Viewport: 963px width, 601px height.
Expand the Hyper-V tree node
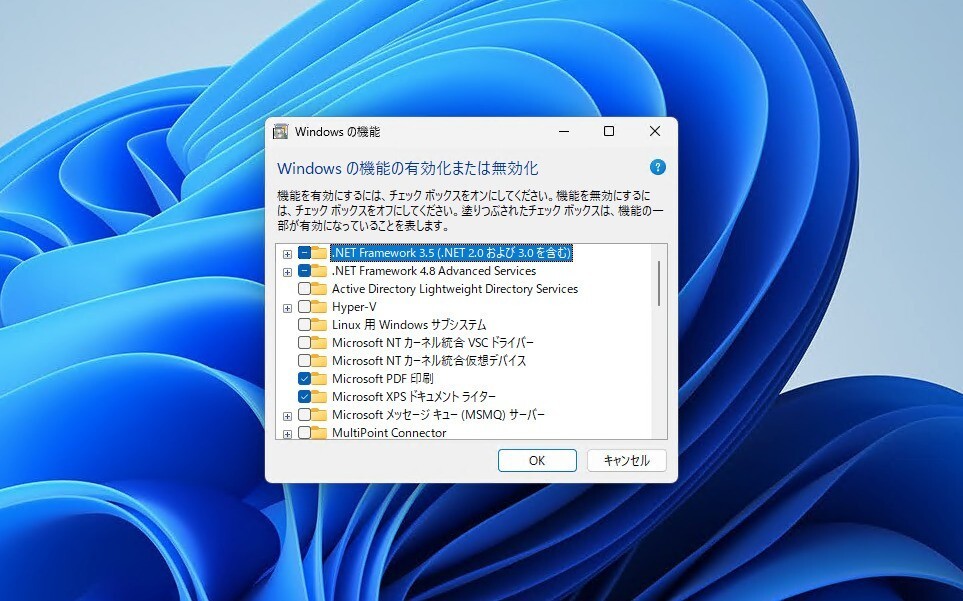pyautogui.click(x=287, y=308)
